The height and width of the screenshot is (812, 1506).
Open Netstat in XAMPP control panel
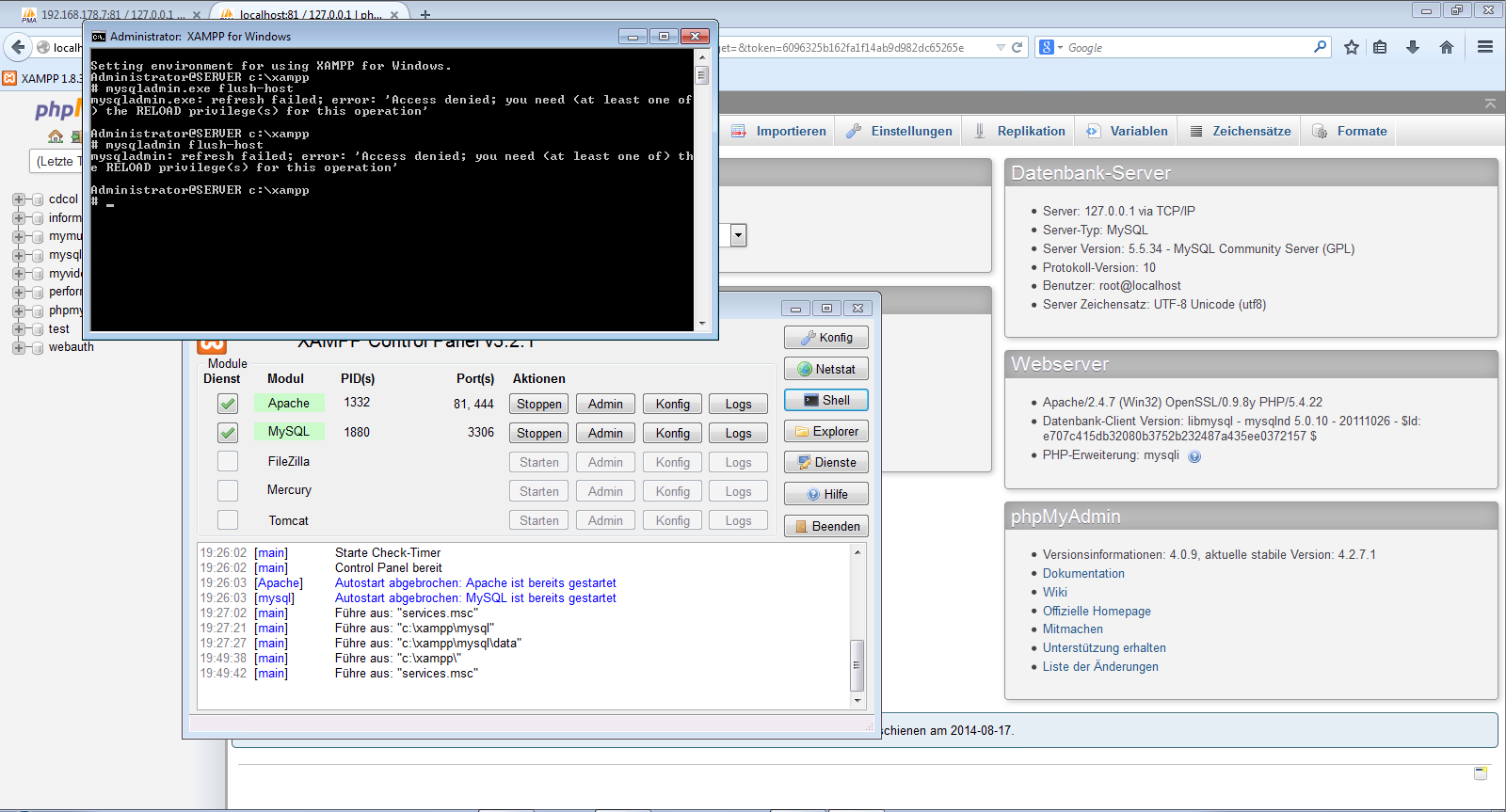pos(826,369)
